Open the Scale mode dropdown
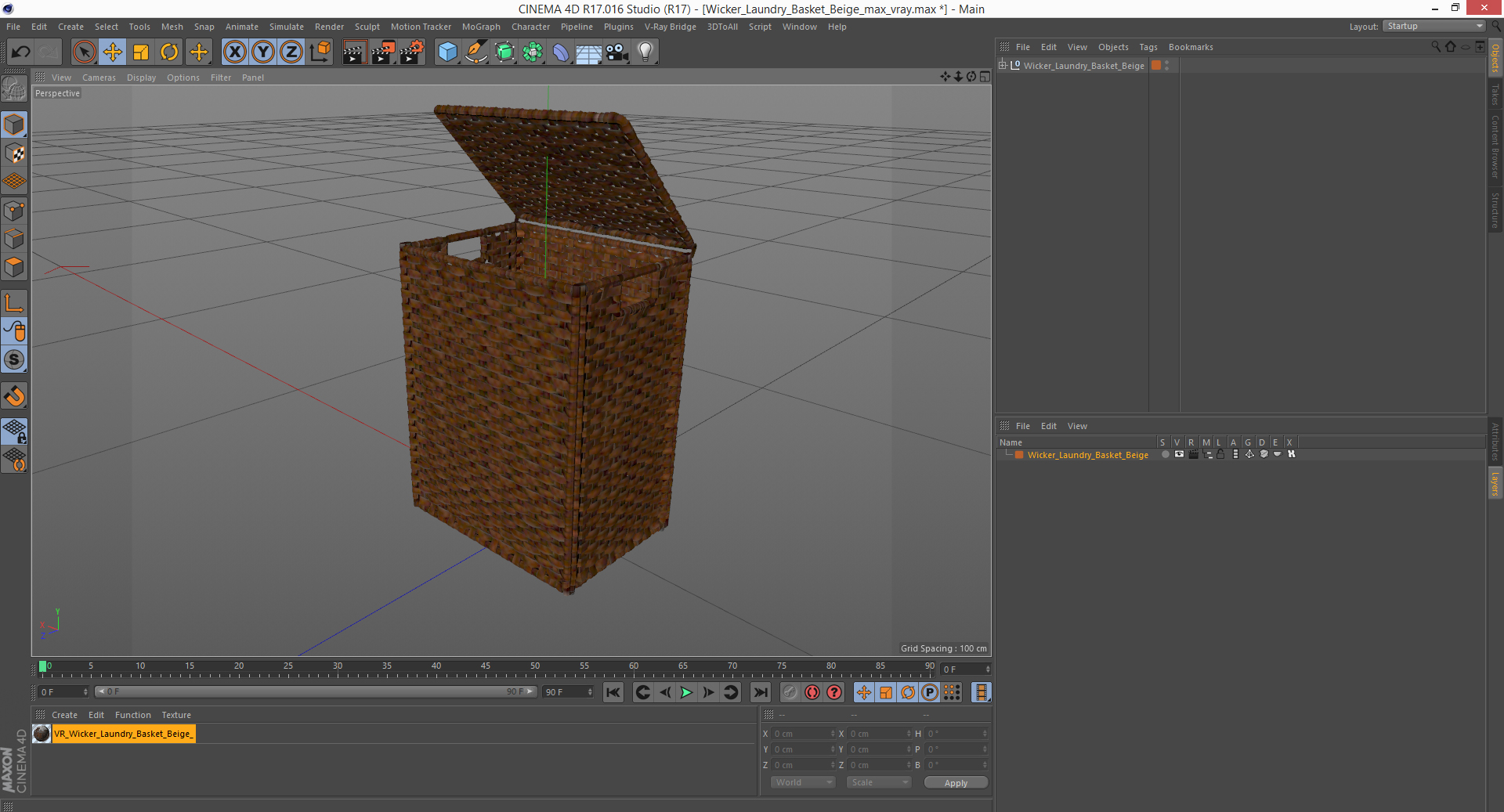Image resolution: width=1504 pixels, height=812 pixels. [879, 782]
